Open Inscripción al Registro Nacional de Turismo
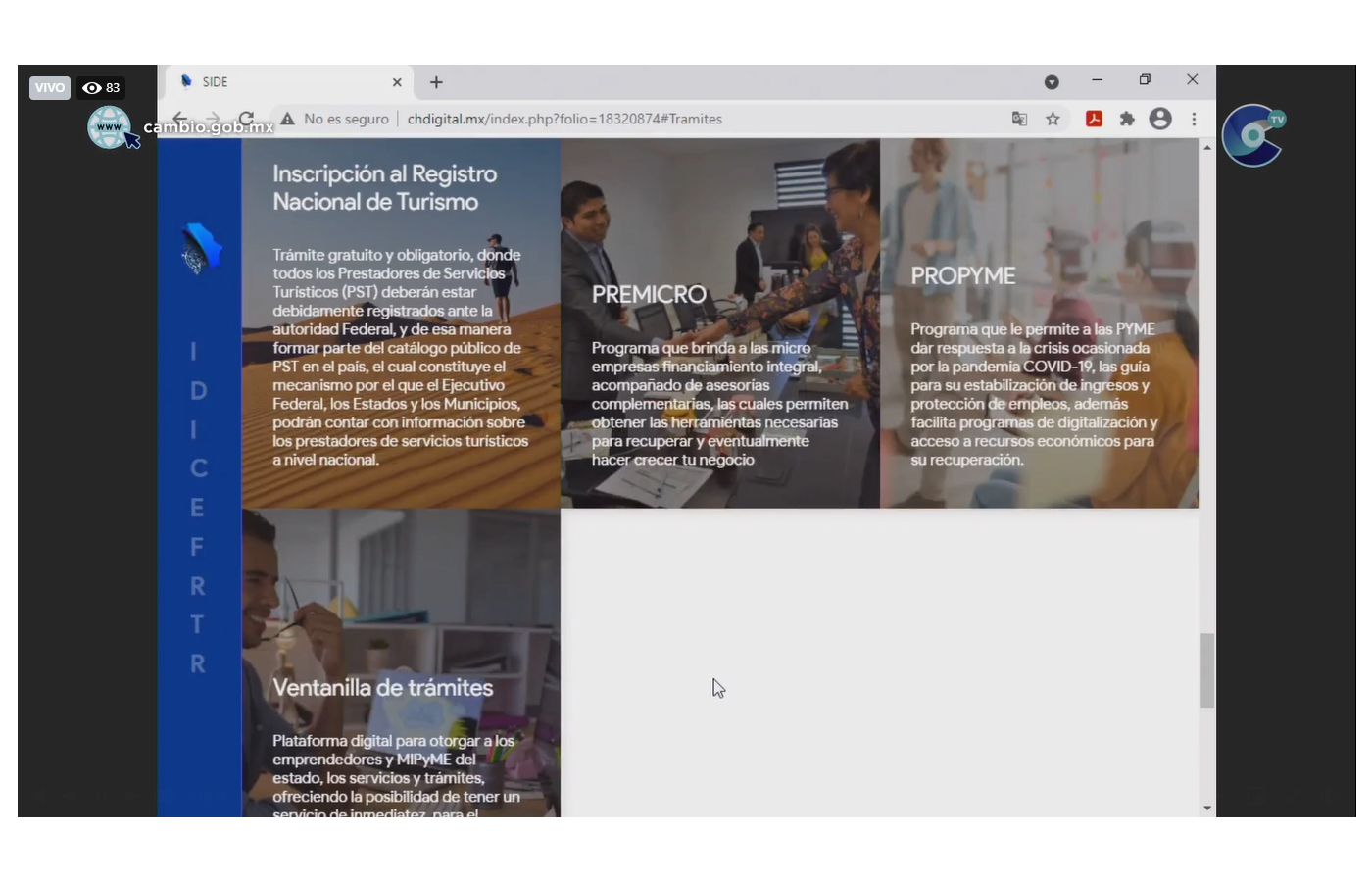 point(401,323)
